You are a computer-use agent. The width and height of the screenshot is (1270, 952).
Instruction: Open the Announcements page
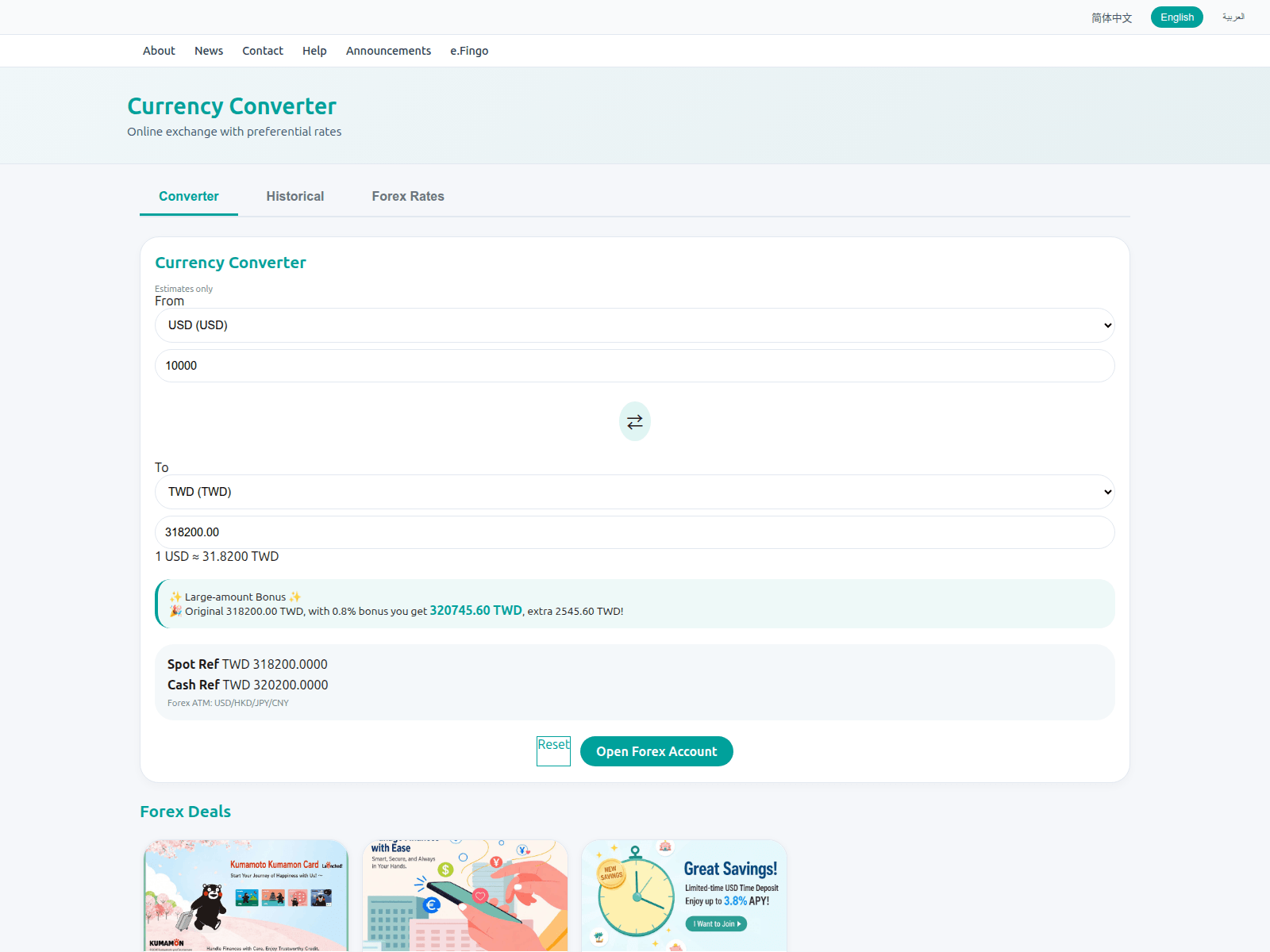click(388, 51)
